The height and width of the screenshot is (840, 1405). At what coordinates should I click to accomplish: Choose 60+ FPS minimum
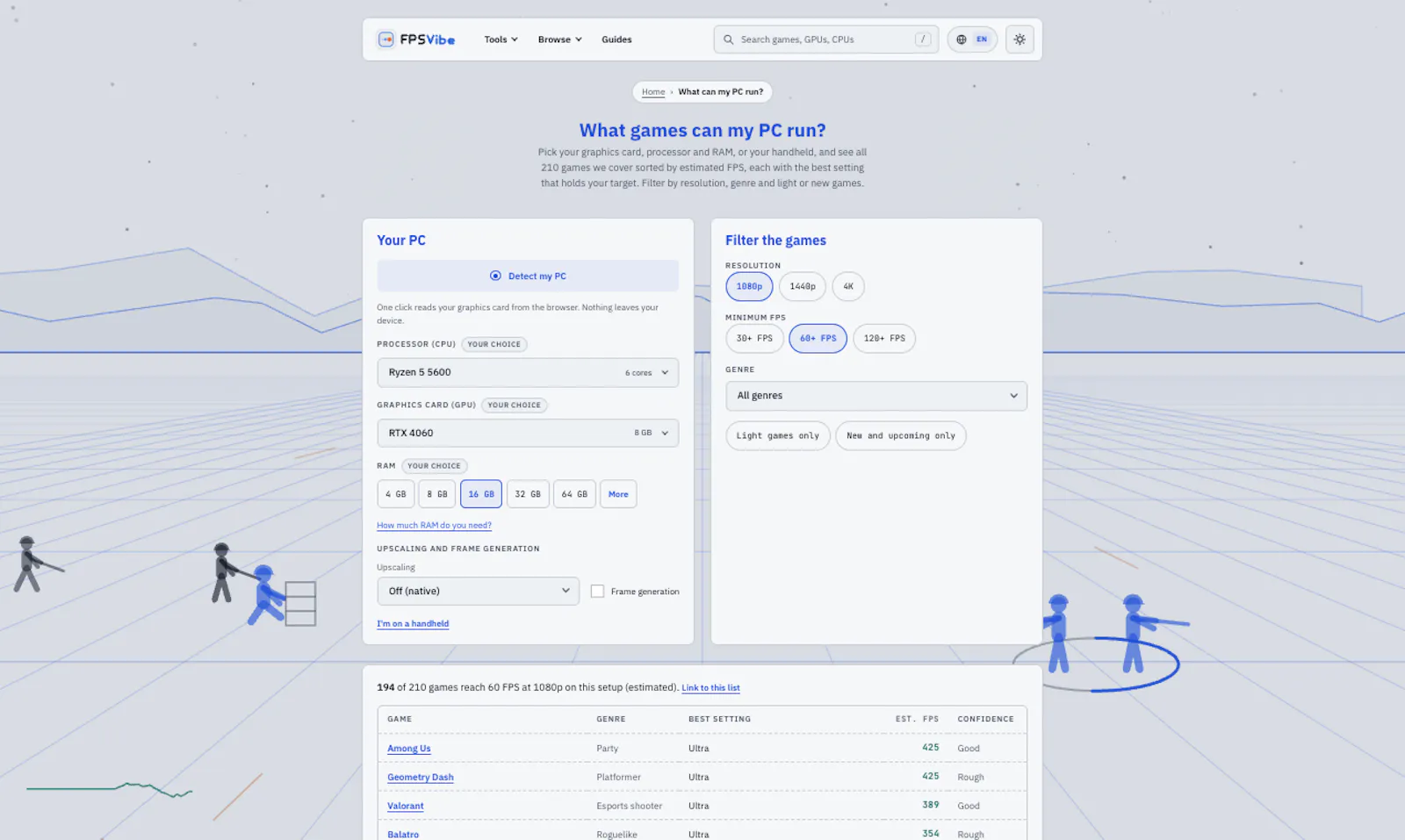[x=818, y=338]
